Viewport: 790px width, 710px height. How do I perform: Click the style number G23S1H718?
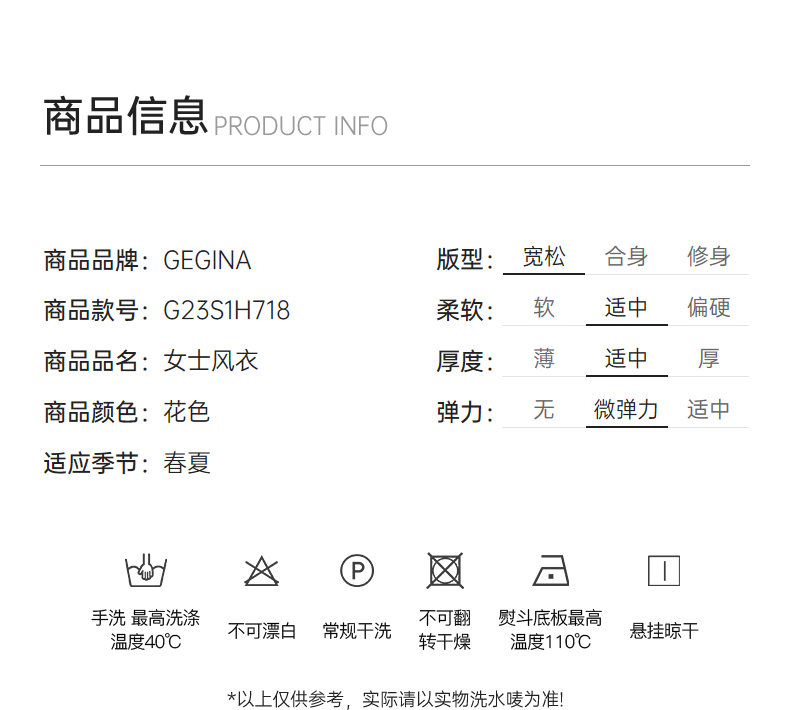click(x=226, y=311)
